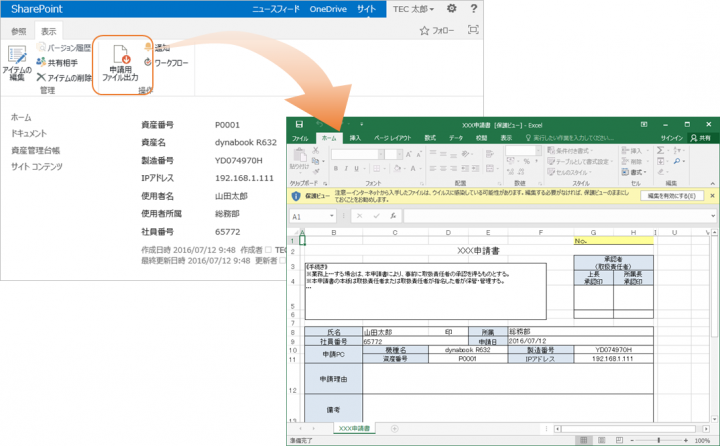This screenshot has width=720, height=446.
Task: Toggle Center alignment in Excel ribbon
Action: [443, 169]
